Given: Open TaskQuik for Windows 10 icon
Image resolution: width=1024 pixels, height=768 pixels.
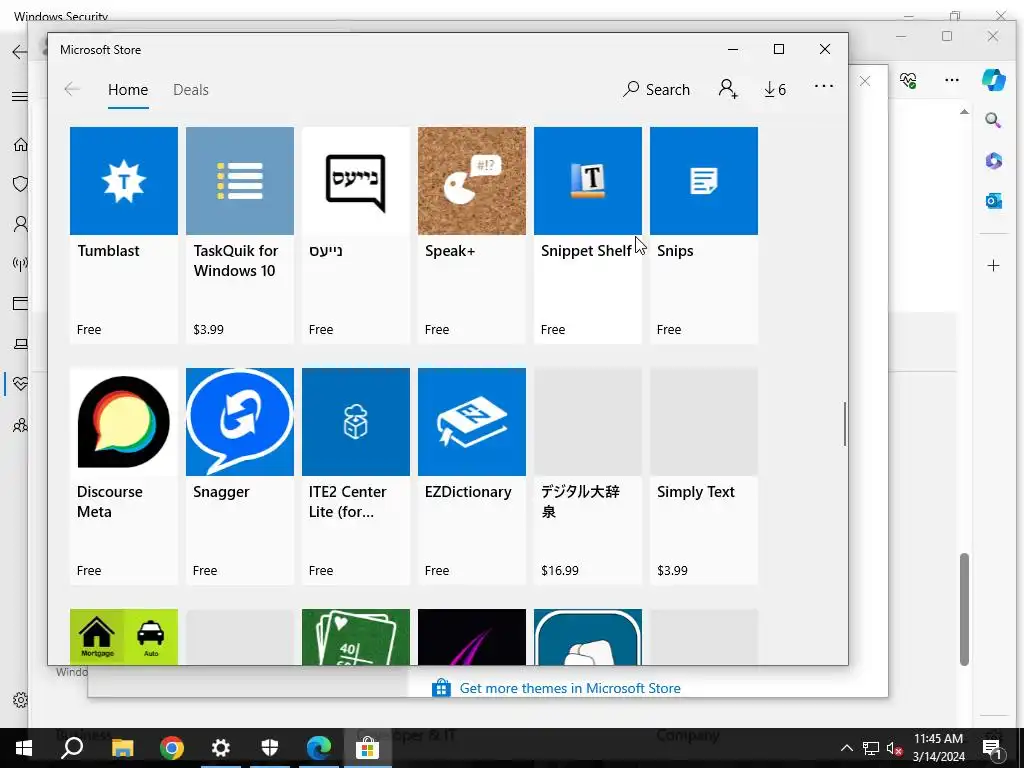Looking at the screenshot, I should point(240,181).
